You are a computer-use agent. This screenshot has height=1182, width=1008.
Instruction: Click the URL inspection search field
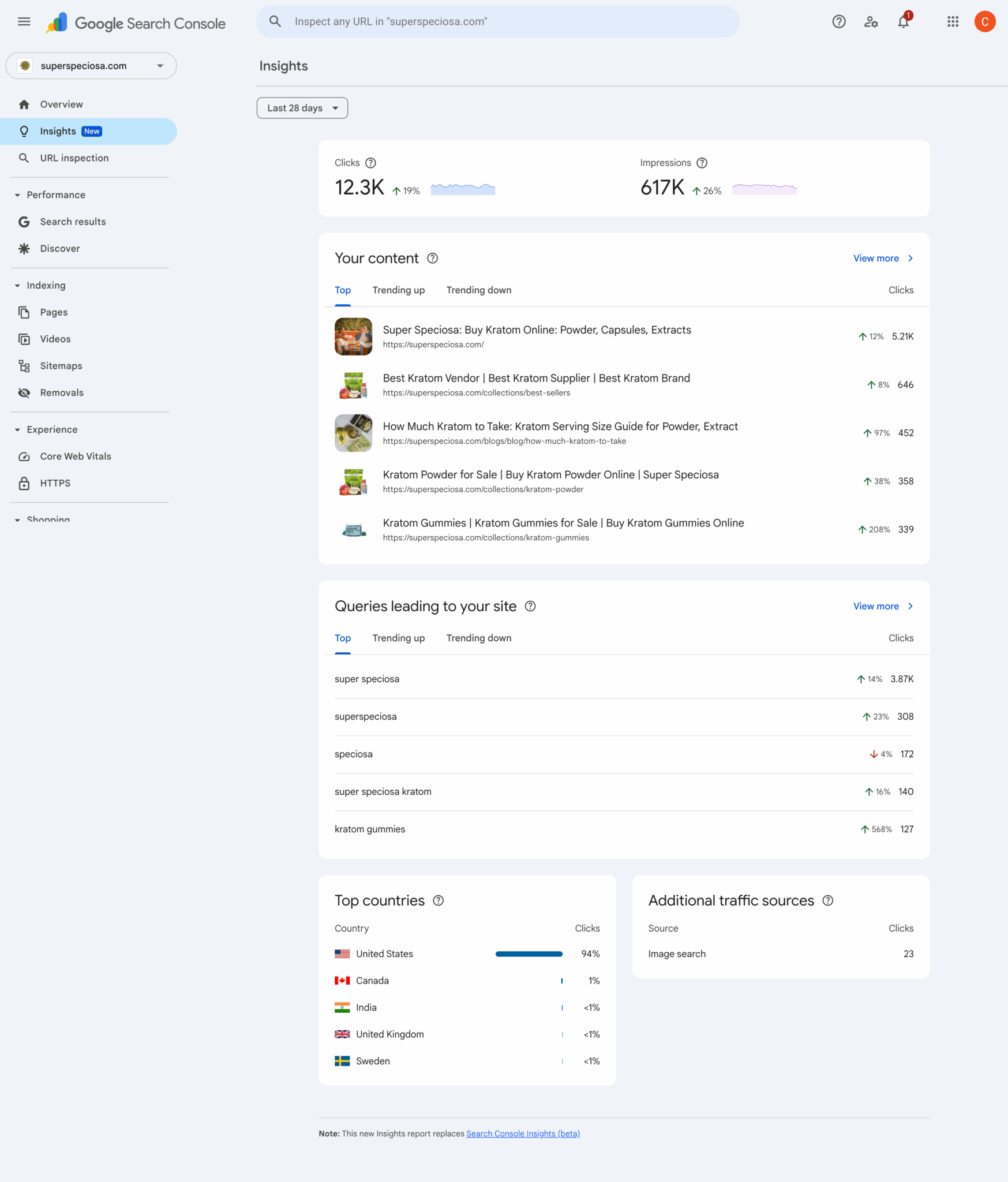[497, 22]
